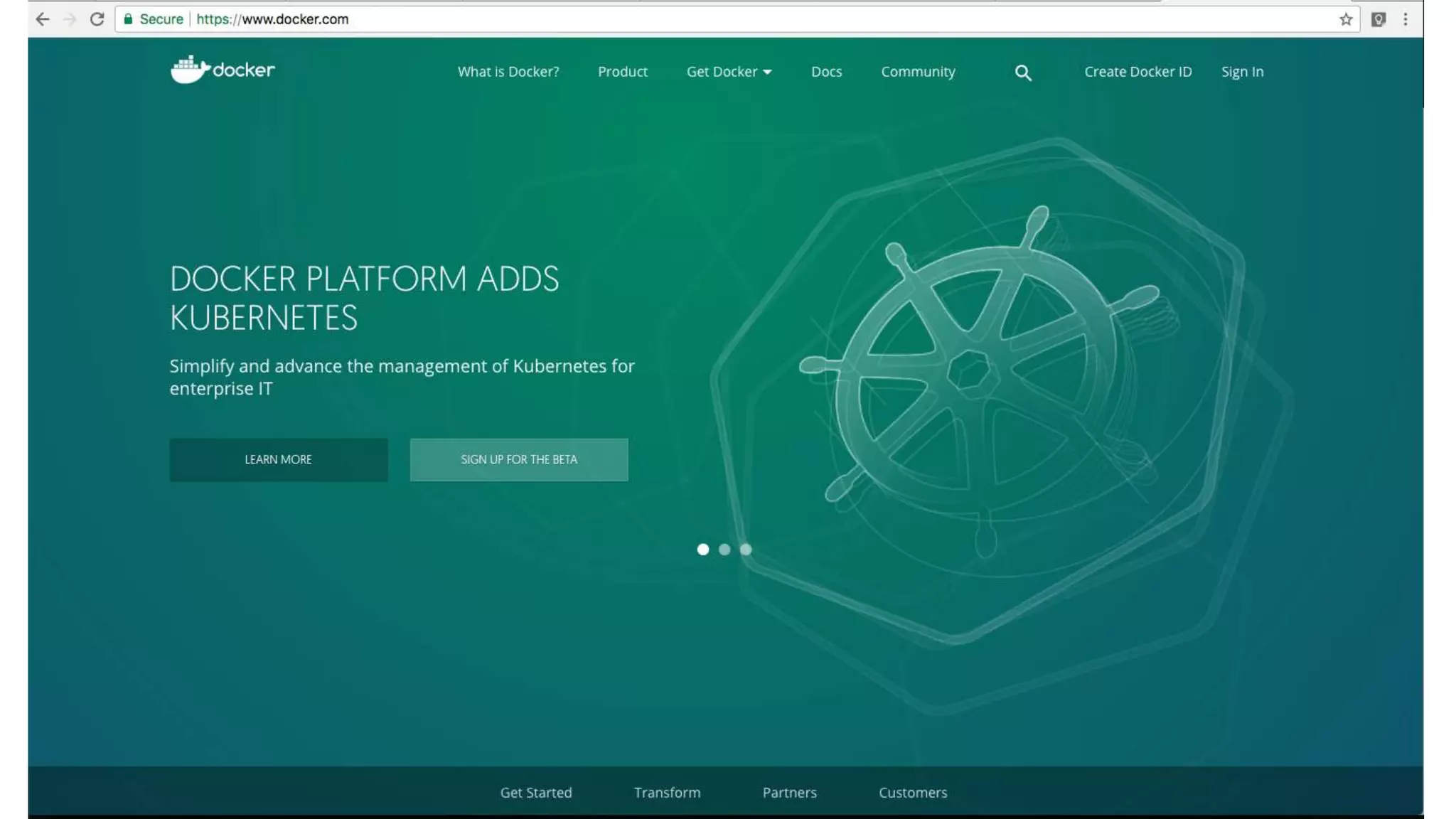Click the Learn More button
Viewport: 1456px width, 819px height.
pos(278,460)
